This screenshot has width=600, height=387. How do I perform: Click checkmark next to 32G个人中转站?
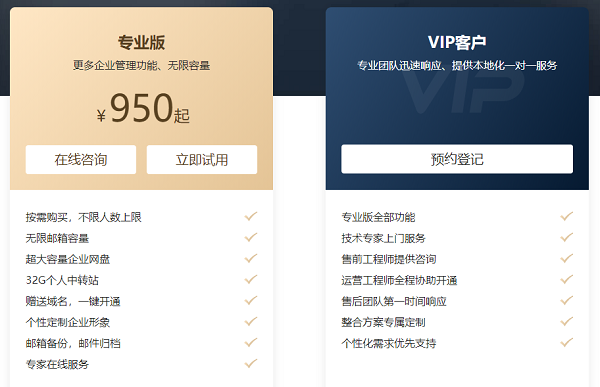tap(251, 280)
